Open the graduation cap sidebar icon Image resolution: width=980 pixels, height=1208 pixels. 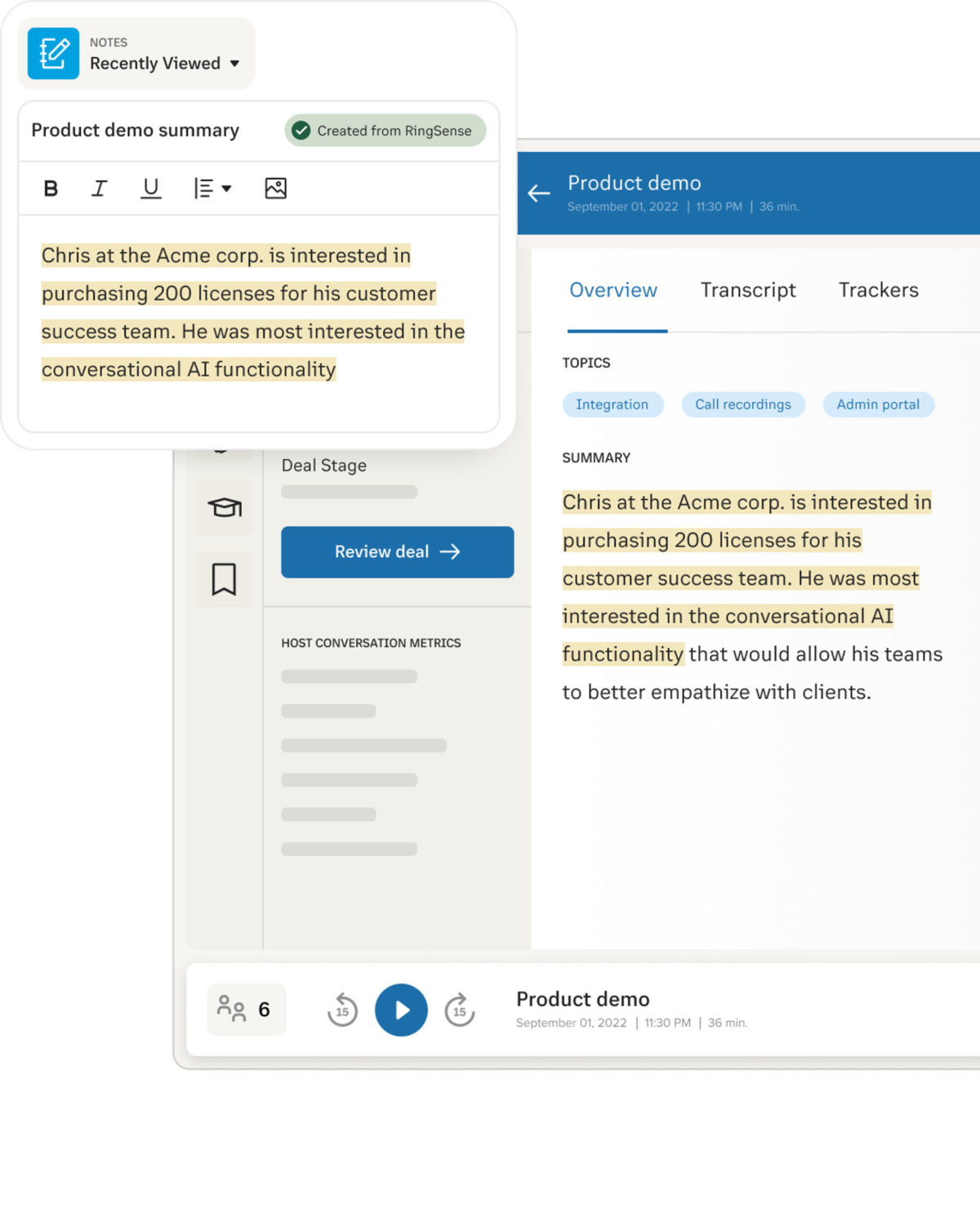tap(225, 508)
